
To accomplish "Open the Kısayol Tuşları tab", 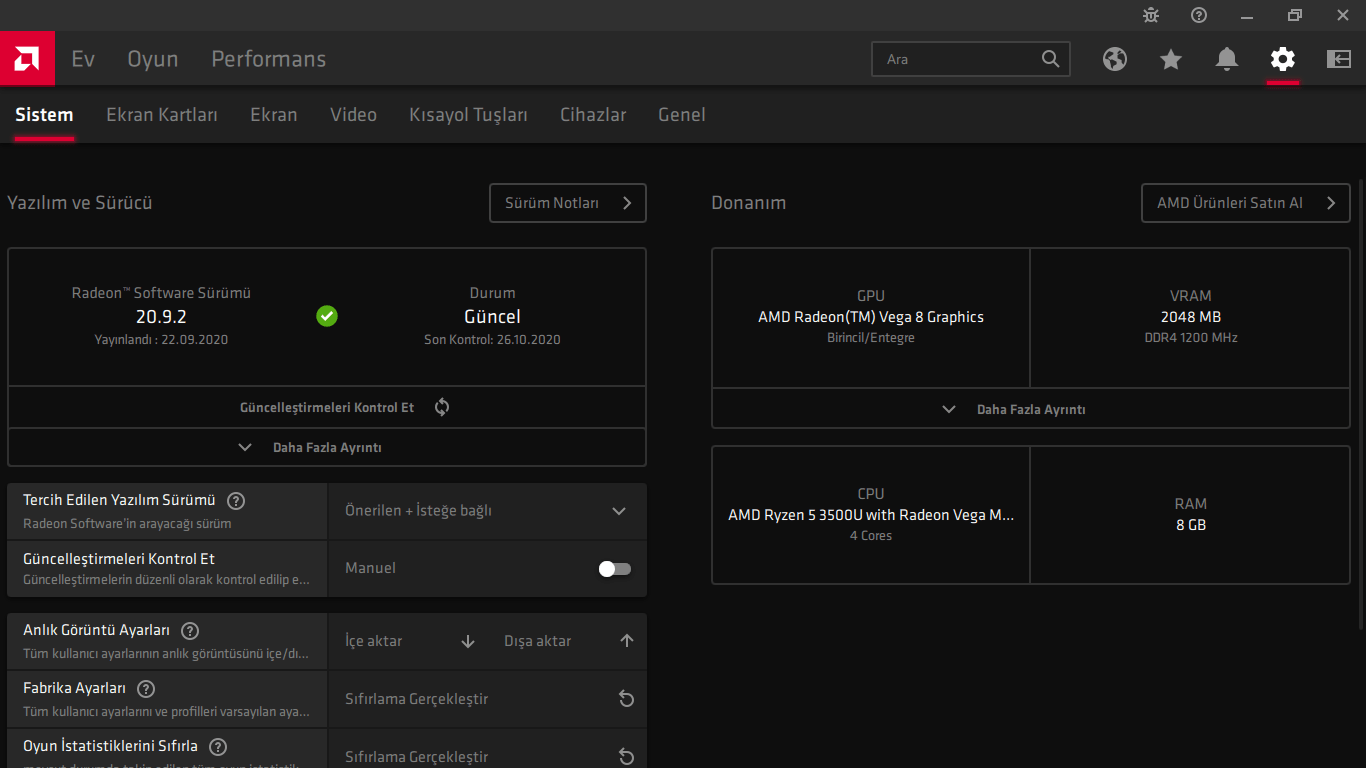I will (468, 115).
